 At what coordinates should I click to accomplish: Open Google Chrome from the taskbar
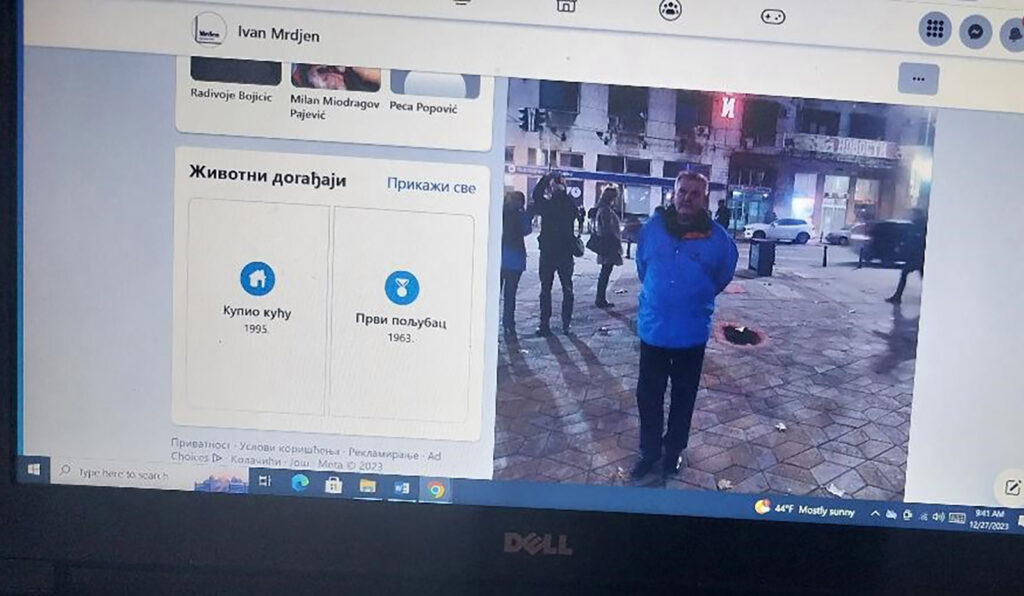pyautogui.click(x=436, y=489)
